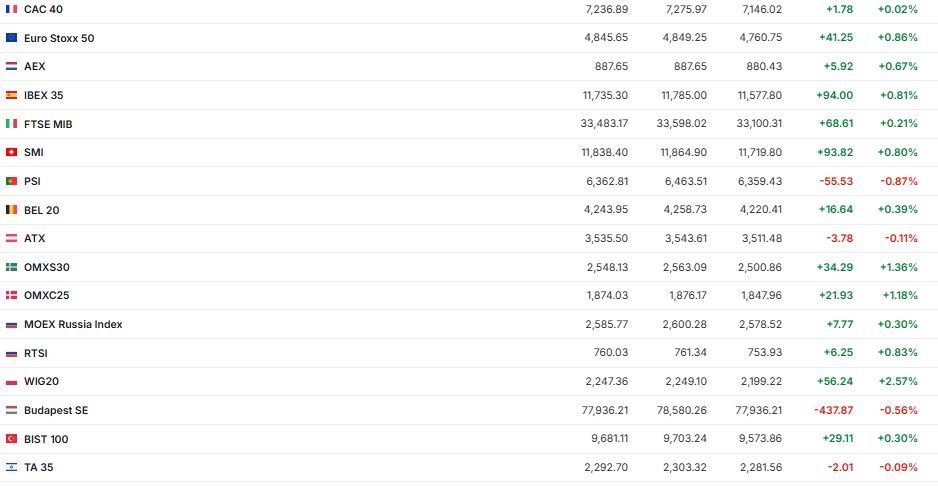Click the Sweden flag beside OMXS30

pyautogui.click(x=11, y=267)
